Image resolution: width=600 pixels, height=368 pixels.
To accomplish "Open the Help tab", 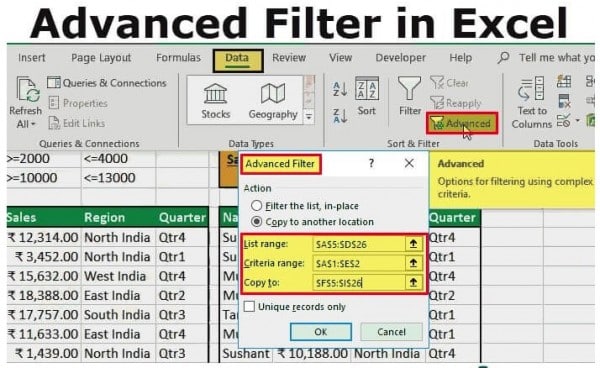I will point(460,58).
